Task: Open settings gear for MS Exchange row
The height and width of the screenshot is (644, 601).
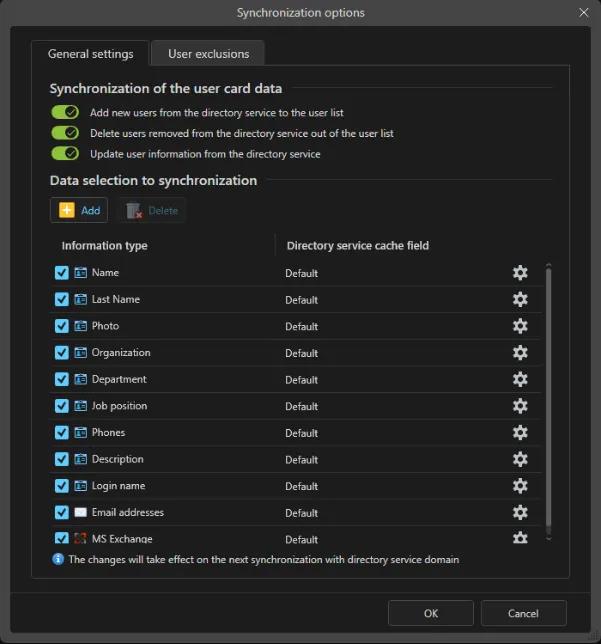Action: point(520,538)
